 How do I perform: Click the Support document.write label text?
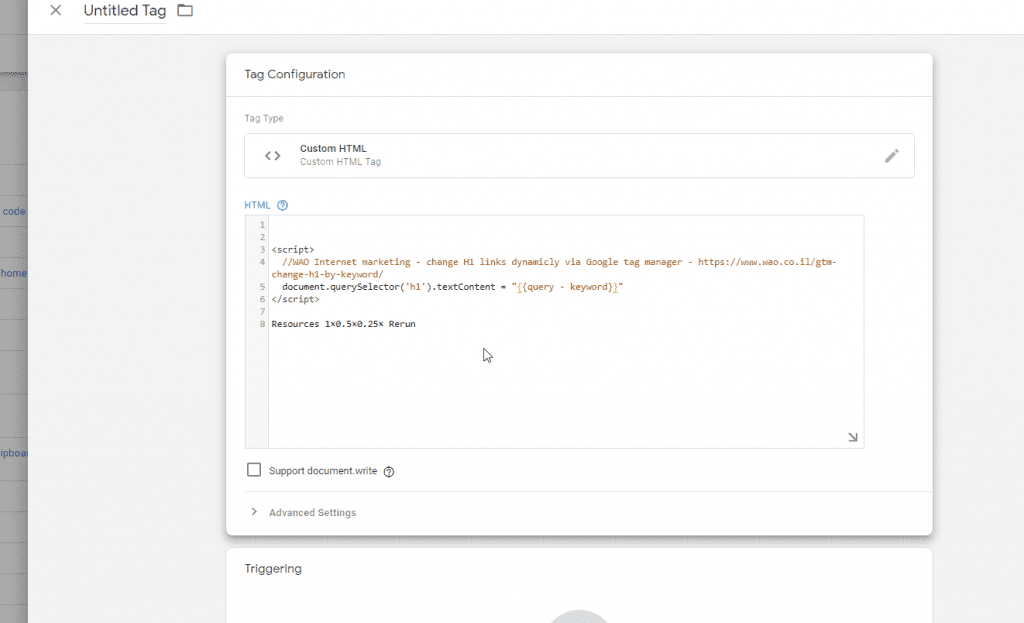click(x=323, y=471)
